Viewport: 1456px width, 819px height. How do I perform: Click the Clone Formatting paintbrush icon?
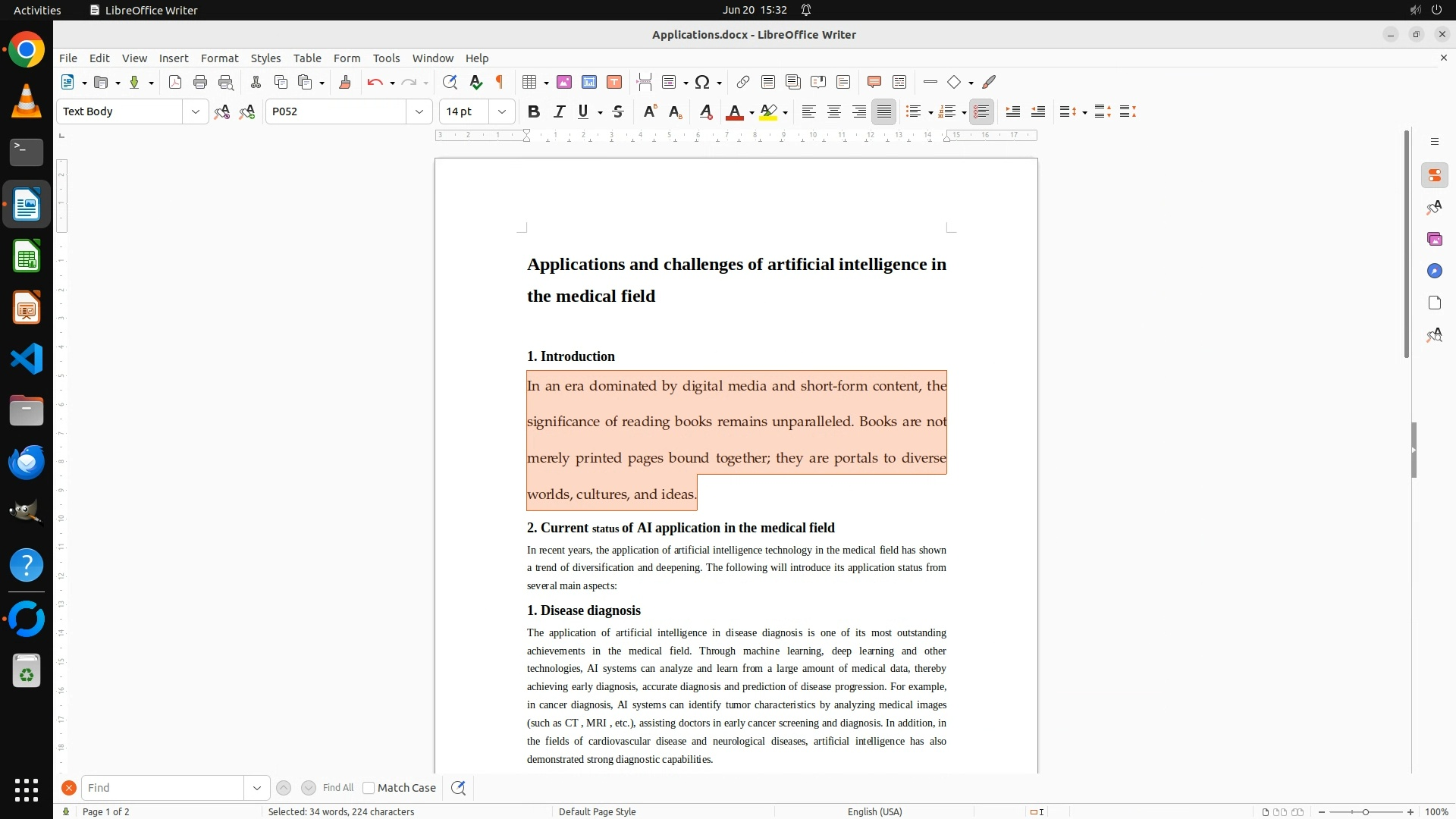pyautogui.click(x=345, y=82)
